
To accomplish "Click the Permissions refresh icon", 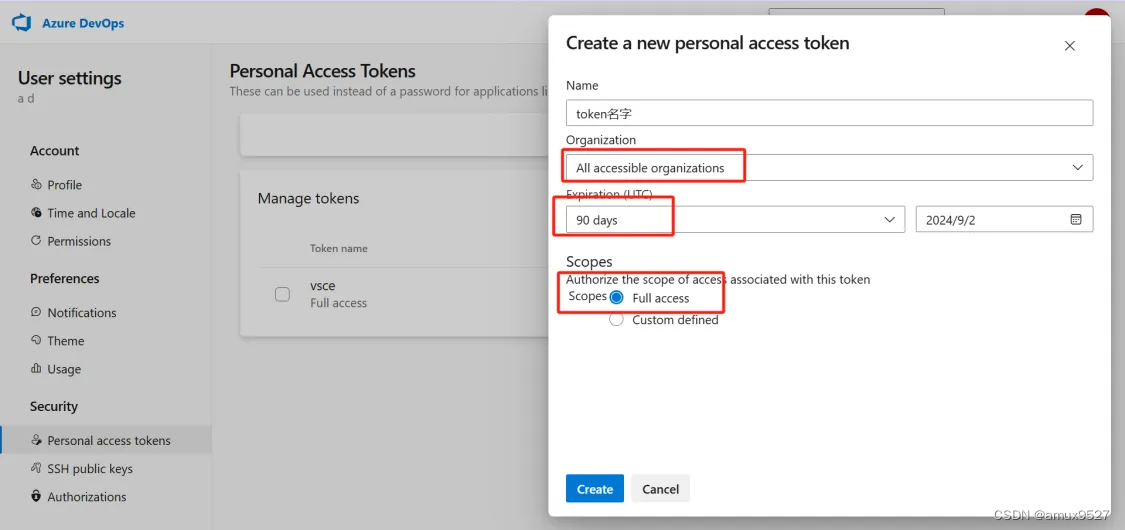I will pyautogui.click(x=37, y=241).
